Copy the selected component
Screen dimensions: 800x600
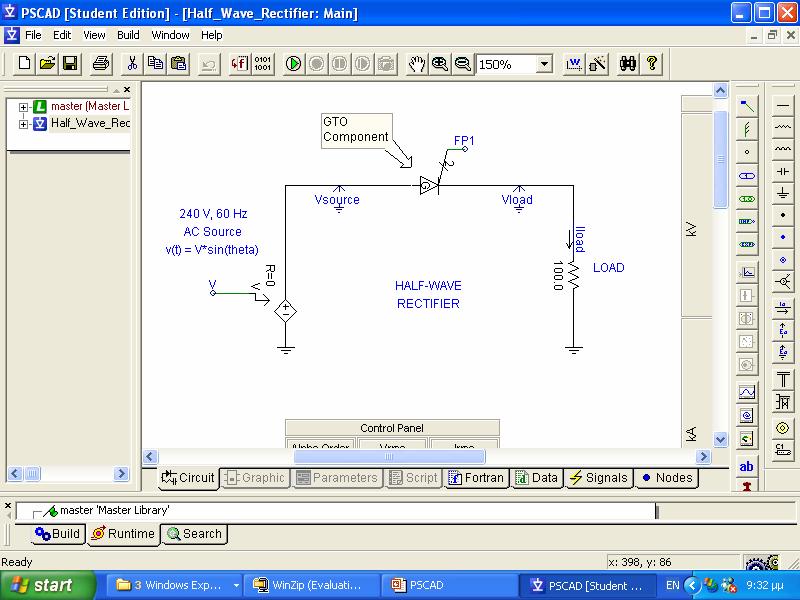click(155, 64)
